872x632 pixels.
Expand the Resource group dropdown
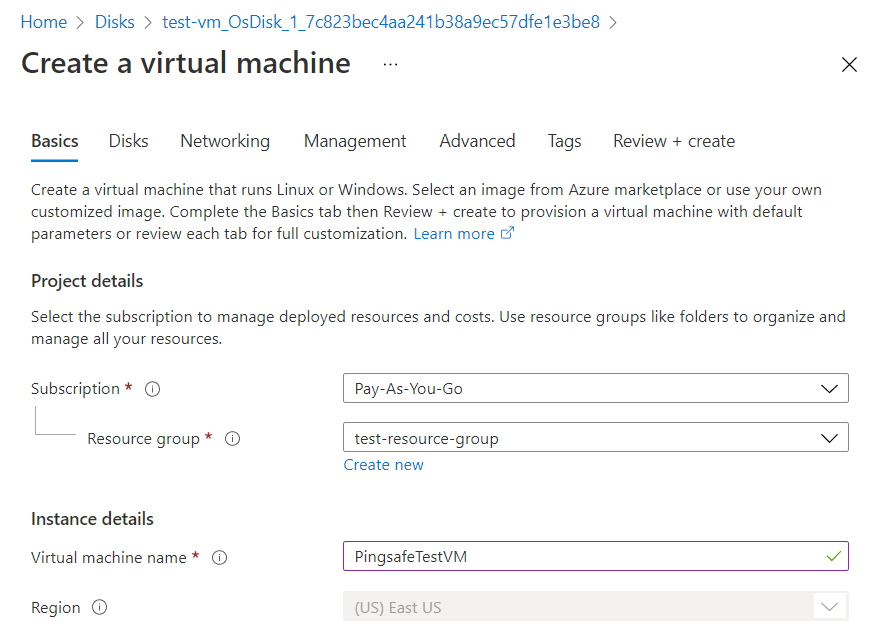(595, 438)
